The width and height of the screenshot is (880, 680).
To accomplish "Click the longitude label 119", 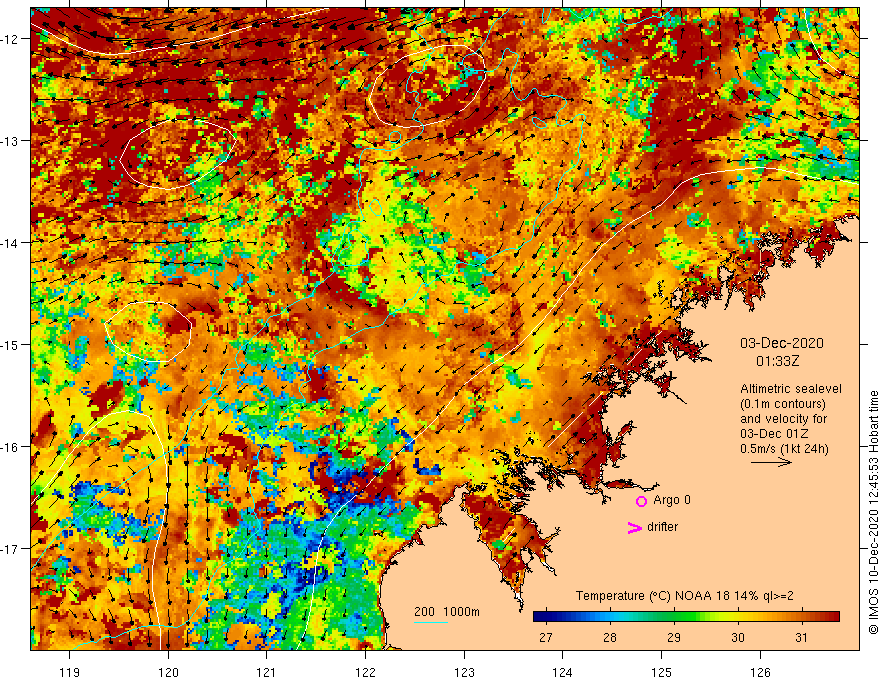I will tap(70, 672).
